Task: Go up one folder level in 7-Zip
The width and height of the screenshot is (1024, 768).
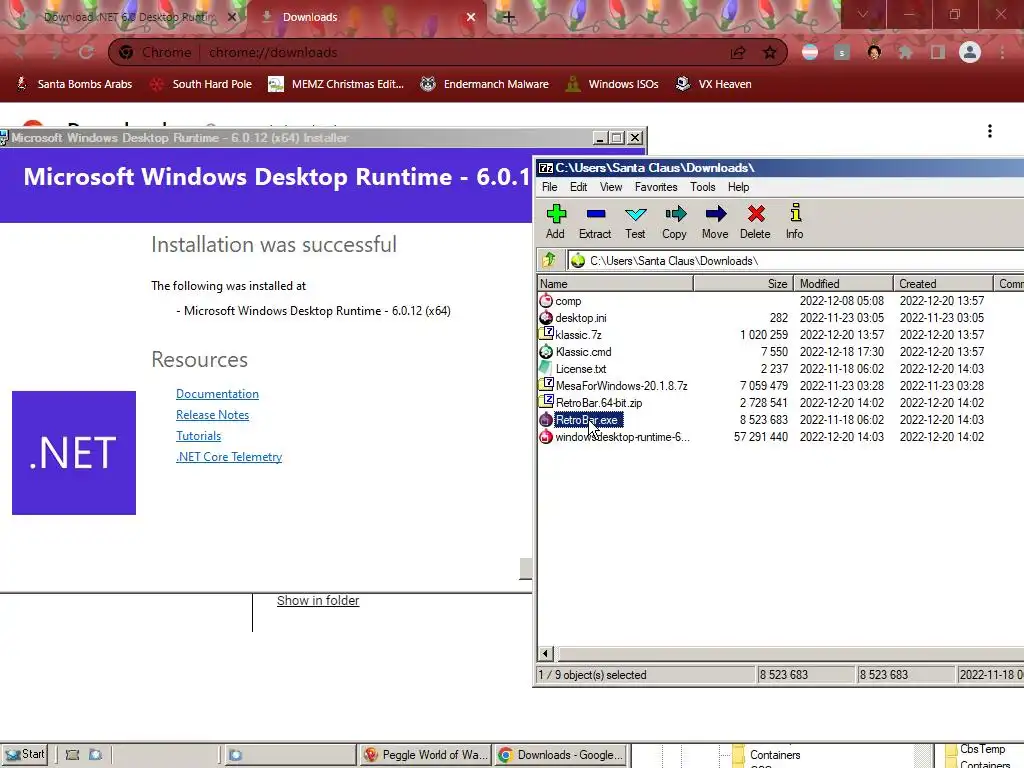Action: [549, 261]
